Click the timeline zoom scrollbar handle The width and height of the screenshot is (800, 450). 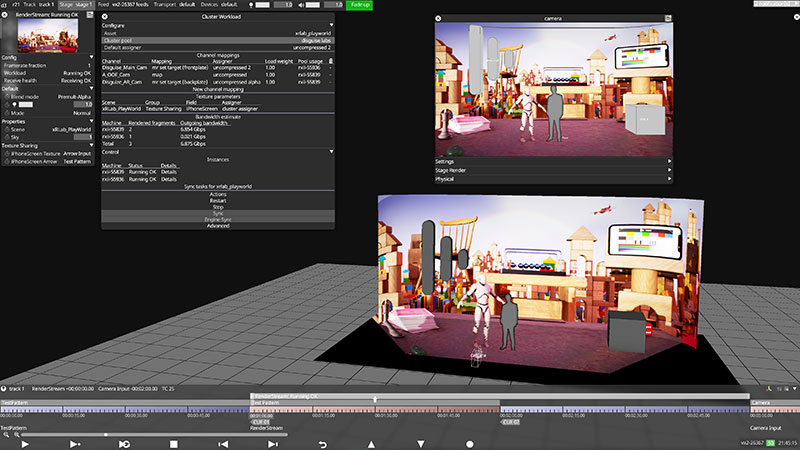[x=106, y=435]
